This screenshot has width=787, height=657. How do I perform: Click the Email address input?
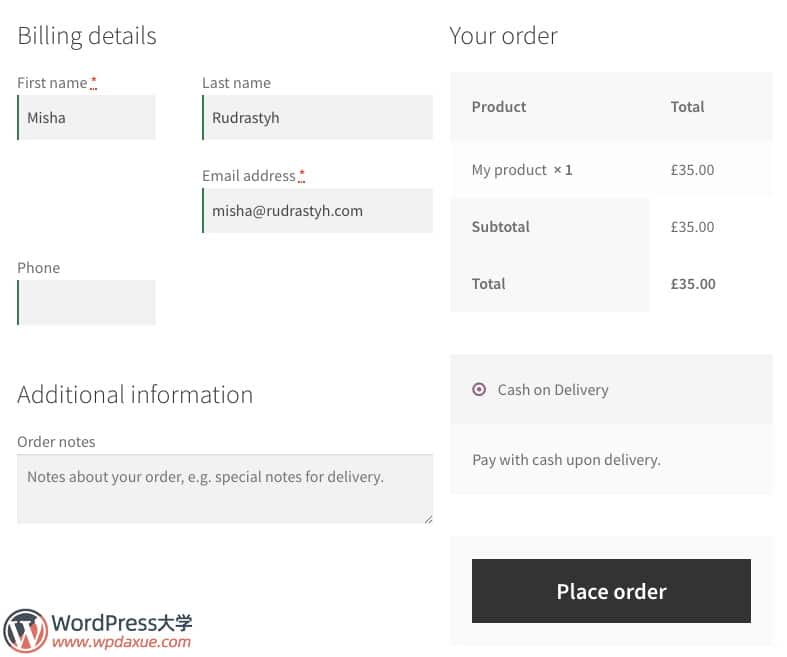(317, 211)
